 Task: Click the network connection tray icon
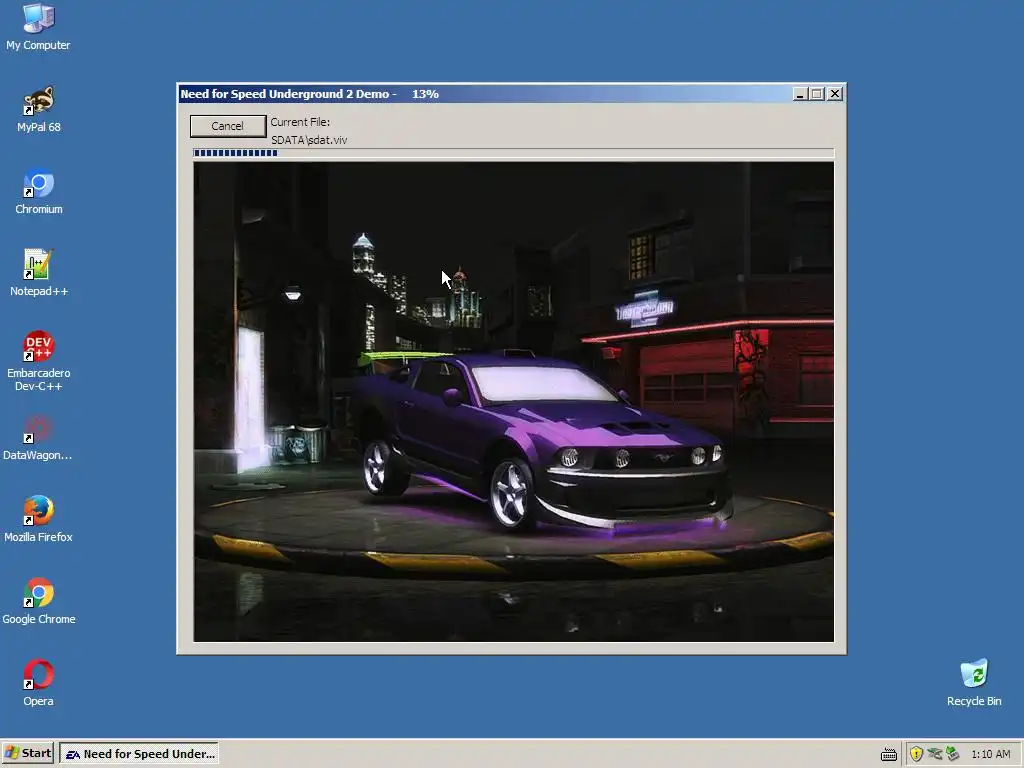(935, 754)
